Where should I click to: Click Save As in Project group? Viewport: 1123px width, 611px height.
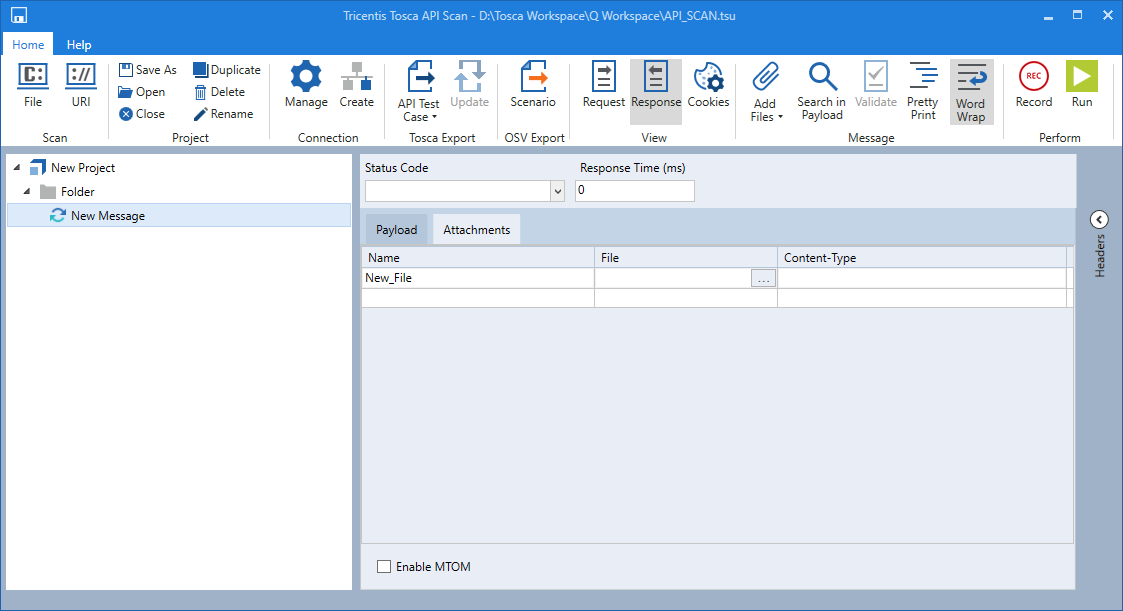click(x=147, y=70)
